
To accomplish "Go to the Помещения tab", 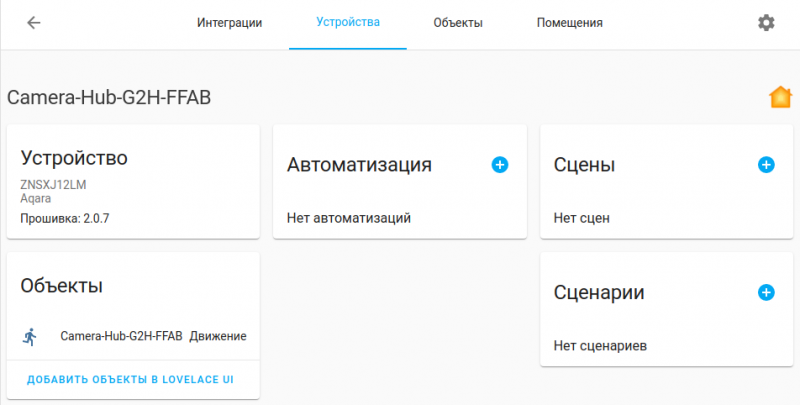I will (569, 23).
